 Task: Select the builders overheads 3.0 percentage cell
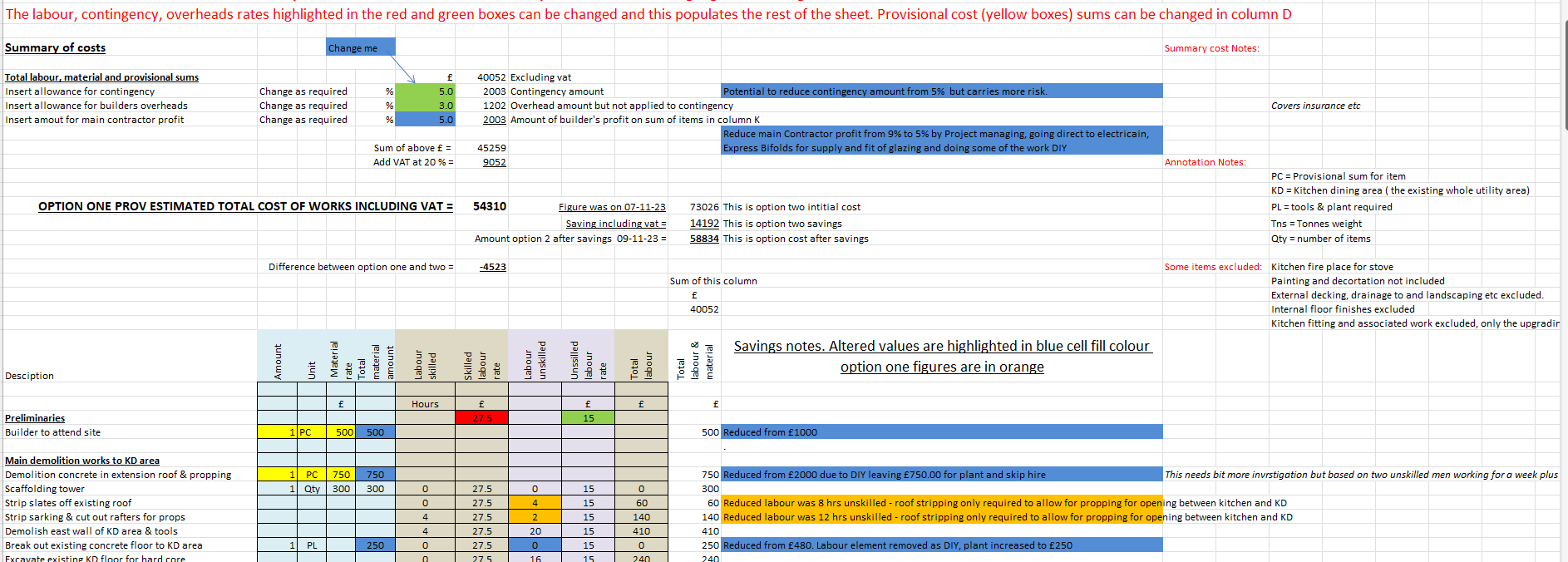coord(425,106)
